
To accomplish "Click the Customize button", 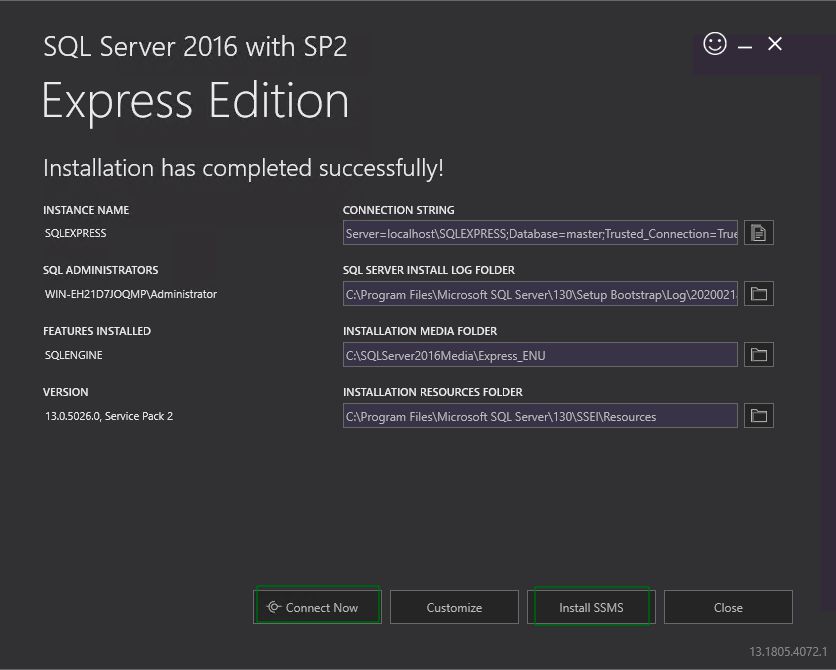I will pyautogui.click(x=454, y=607).
